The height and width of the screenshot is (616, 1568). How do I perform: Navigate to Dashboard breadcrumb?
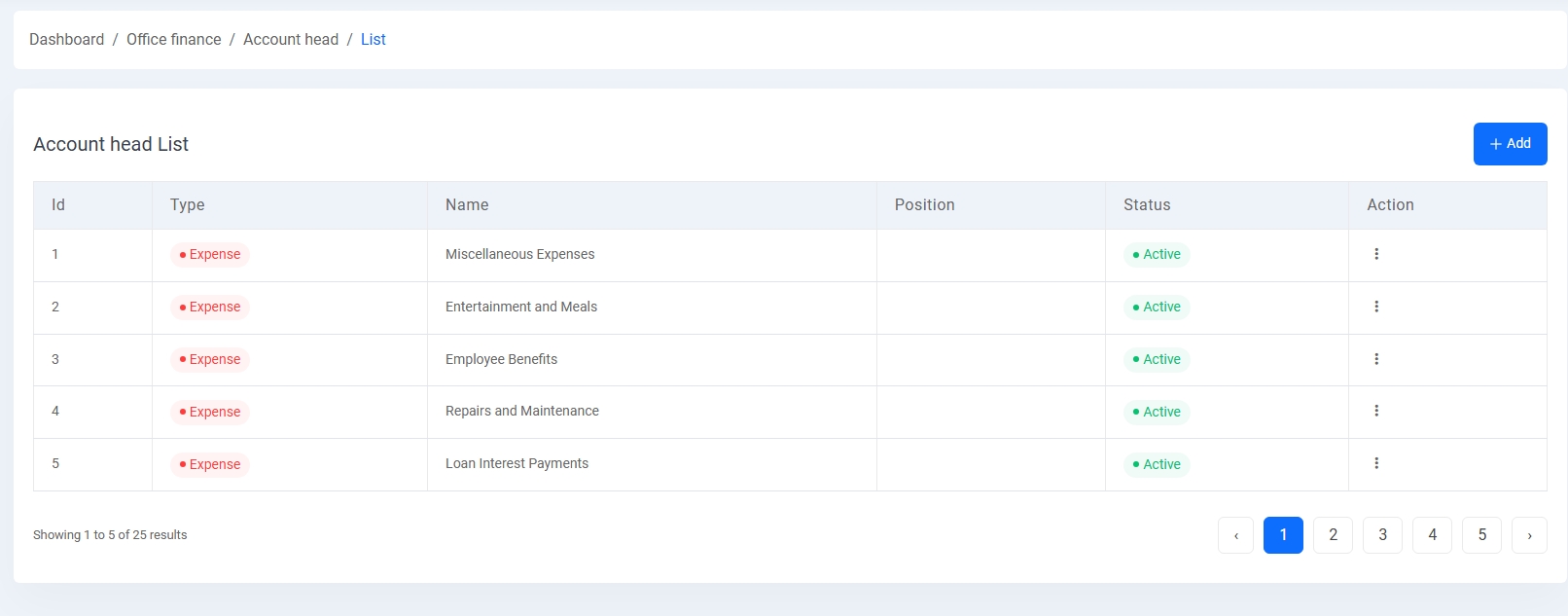click(x=66, y=40)
